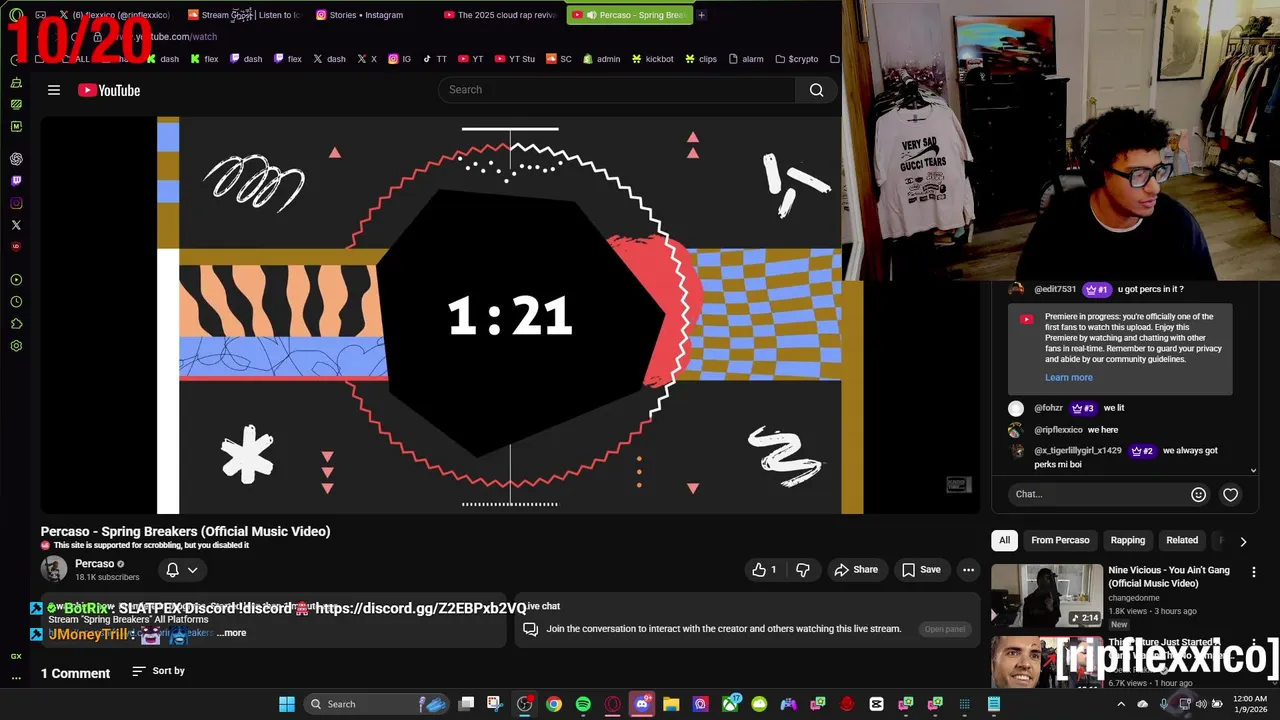Open Instagram in the Opera sidebar
The image size is (1280, 720).
coord(16,203)
